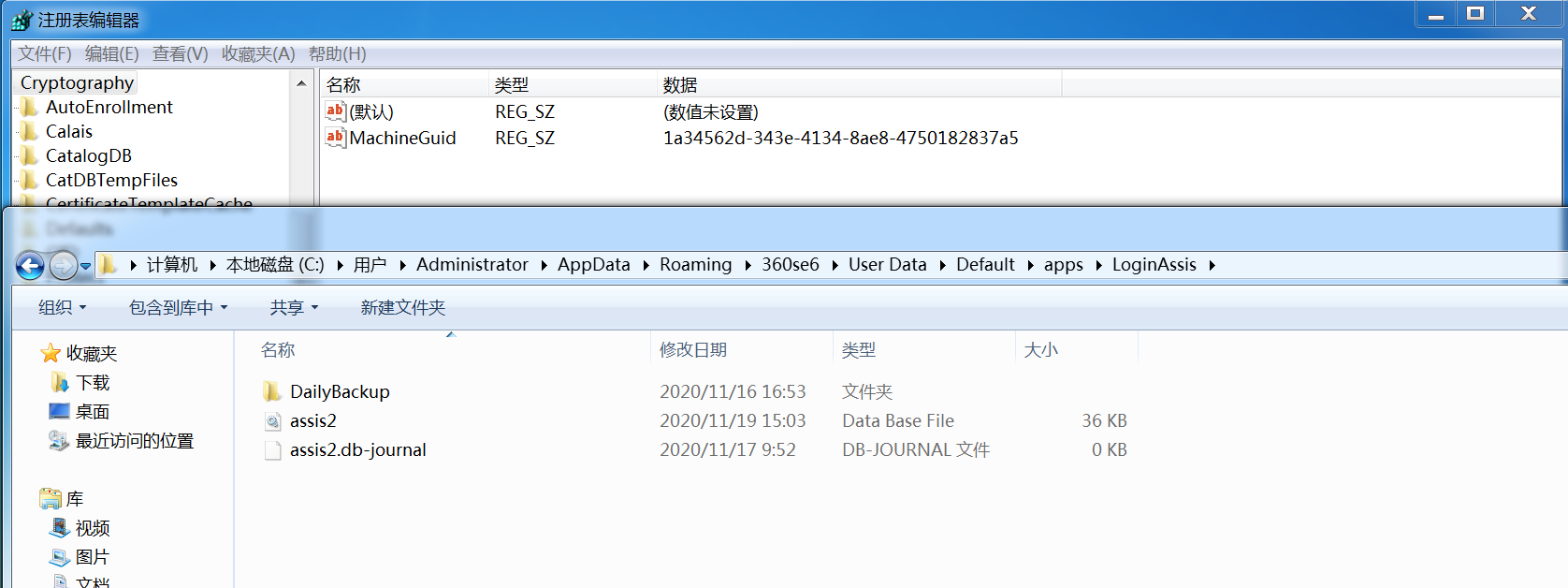Open the 包含到库中 dropdown menu
1568x588 pixels.
coord(178,308)
